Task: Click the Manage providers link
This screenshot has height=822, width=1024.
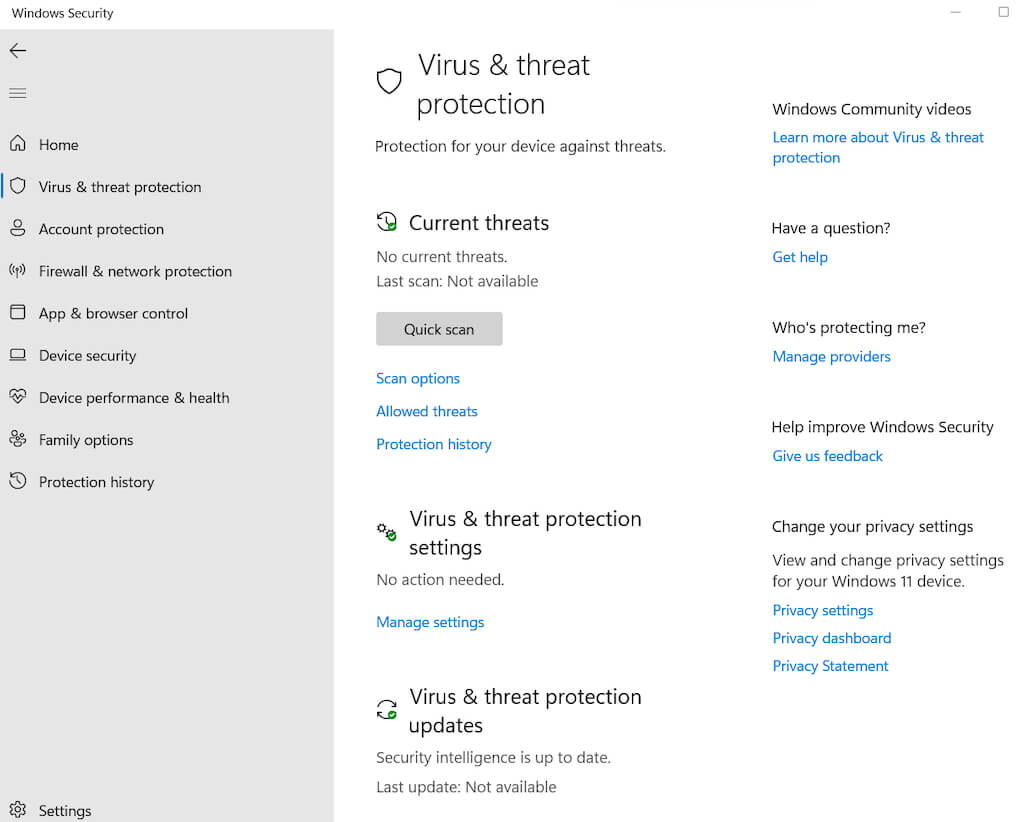Action: click(831, 356)
